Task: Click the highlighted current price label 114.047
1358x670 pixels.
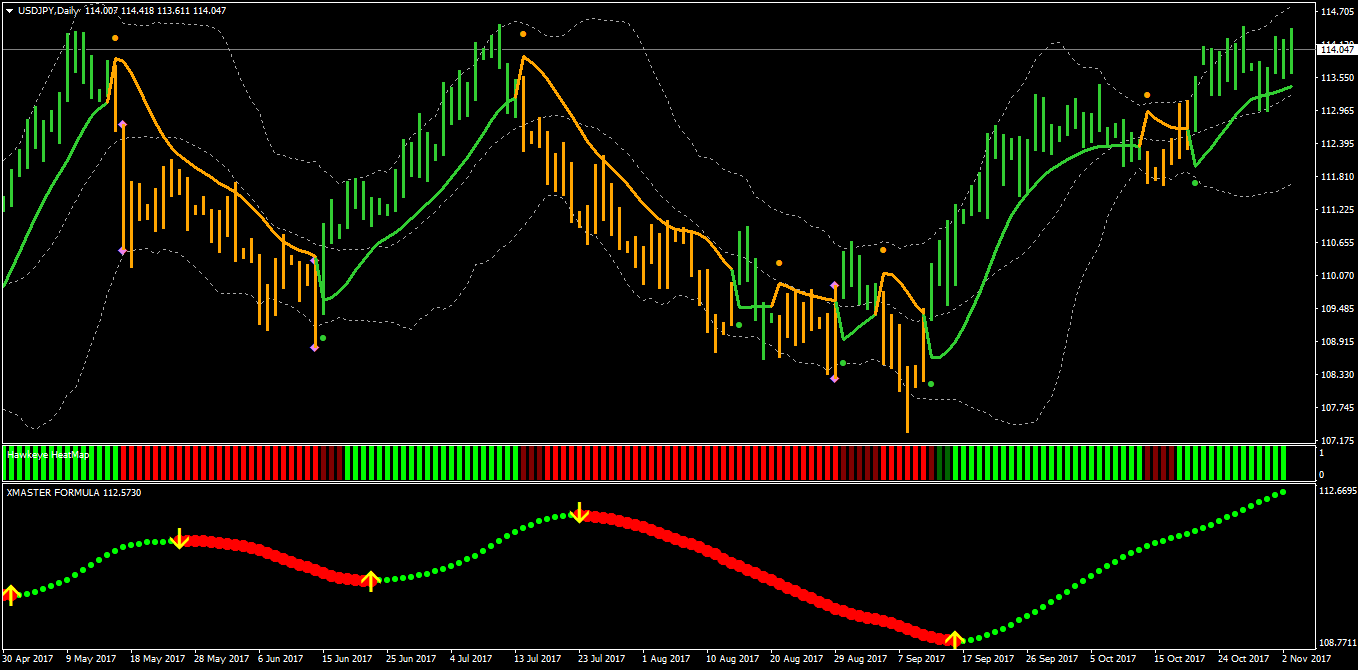Action: 1337,49
